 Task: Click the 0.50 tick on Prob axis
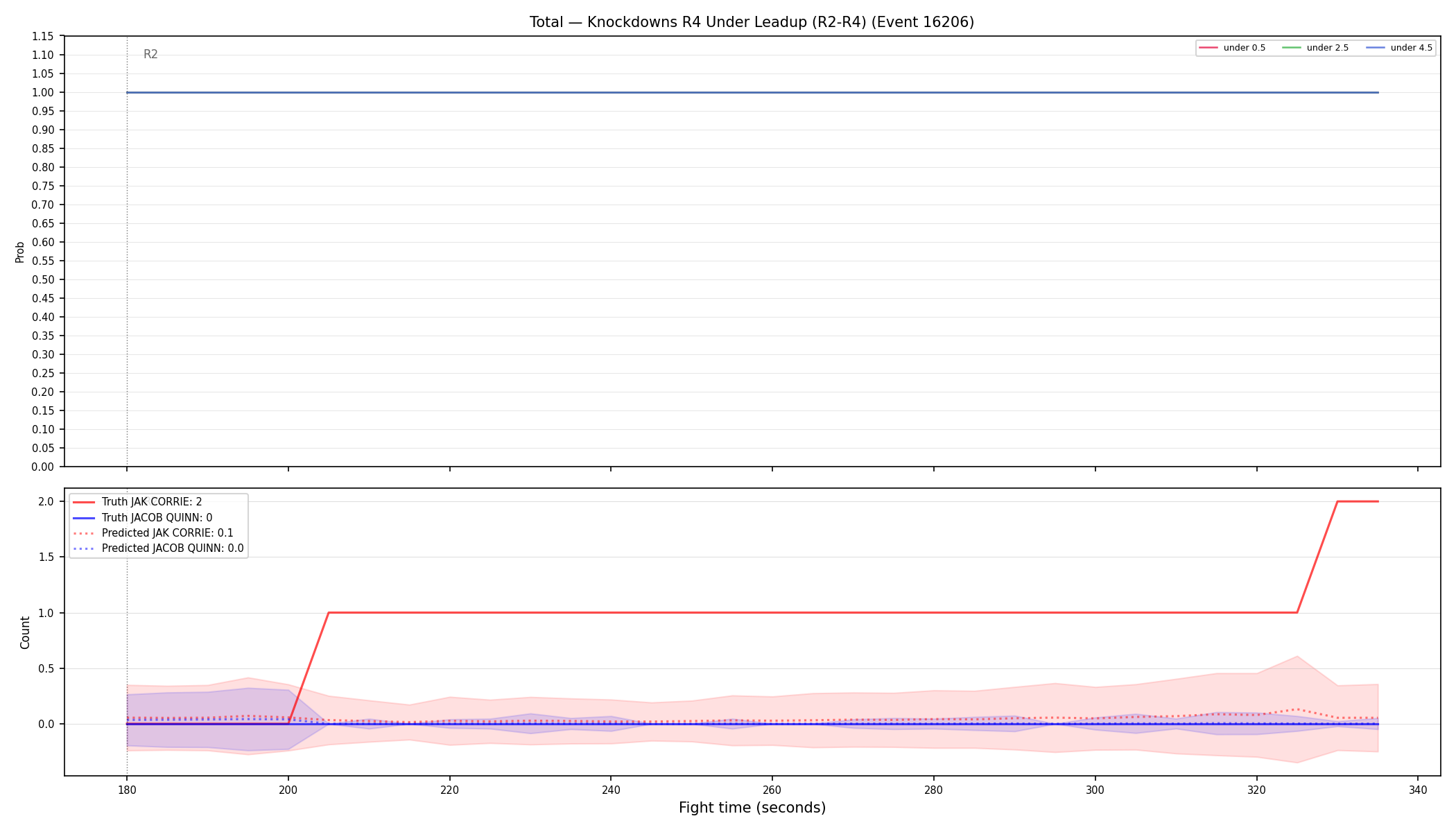(x=43, y=280)
